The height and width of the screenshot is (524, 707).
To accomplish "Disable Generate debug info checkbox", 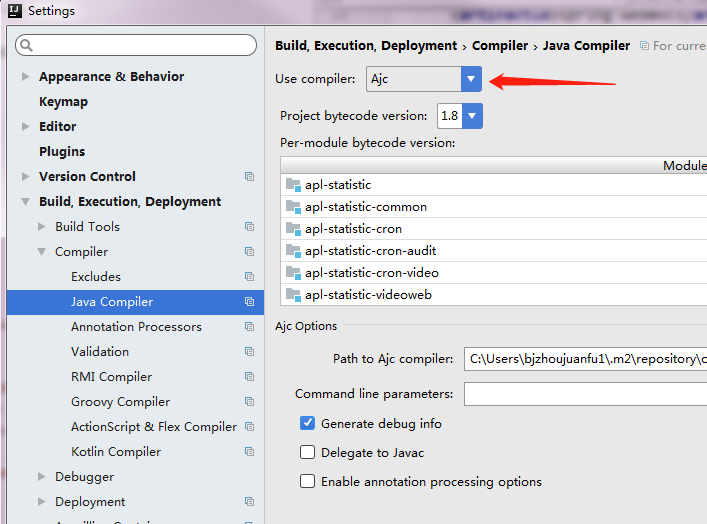I will 308,424.
